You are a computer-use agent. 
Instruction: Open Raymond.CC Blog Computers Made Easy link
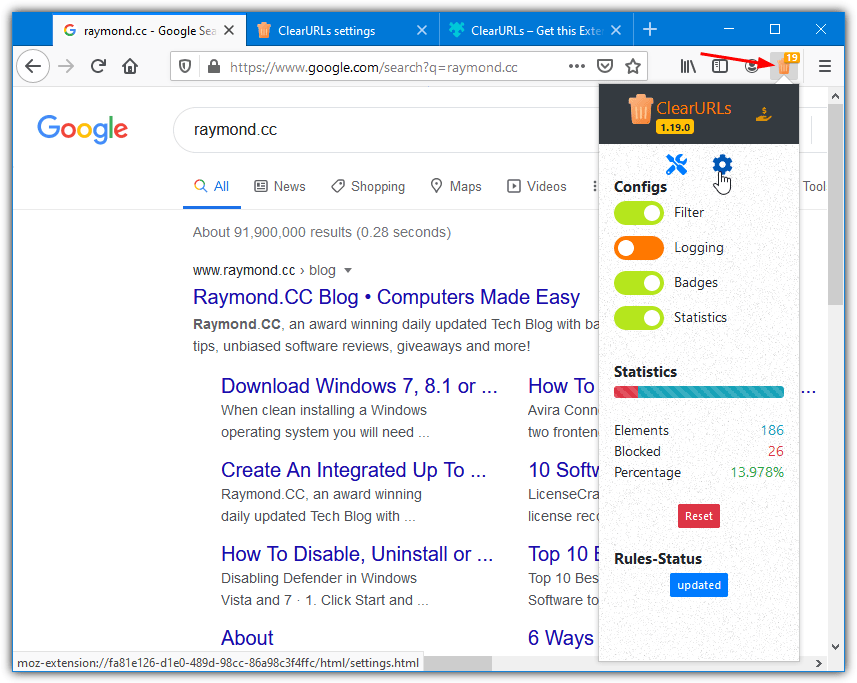point(386,297)
